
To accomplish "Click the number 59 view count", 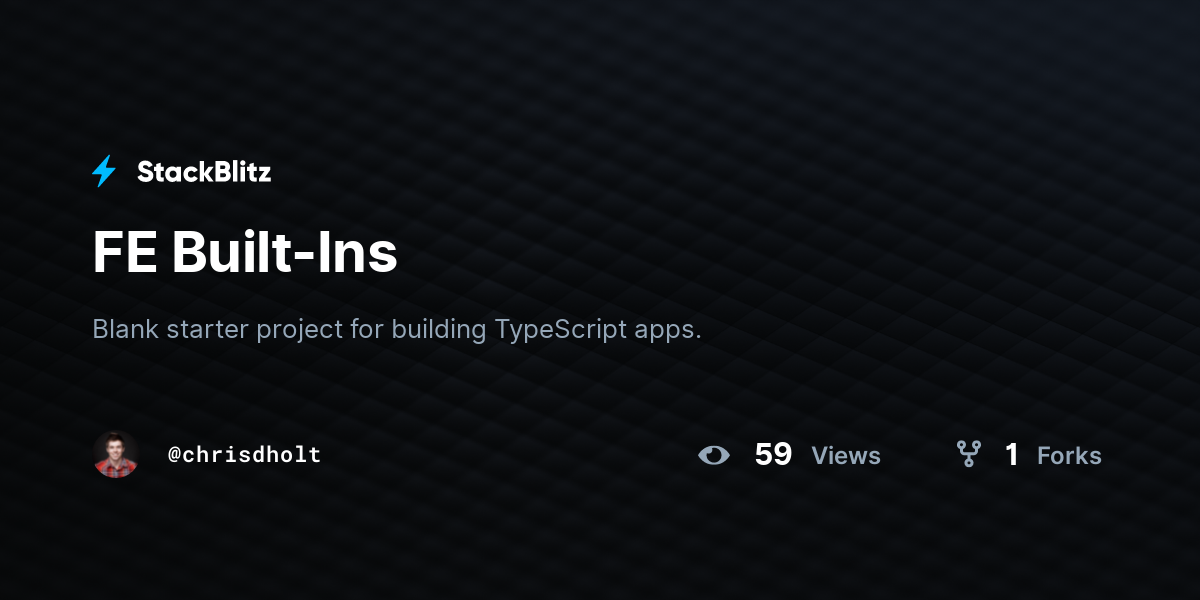I will (x=773, y=455).
